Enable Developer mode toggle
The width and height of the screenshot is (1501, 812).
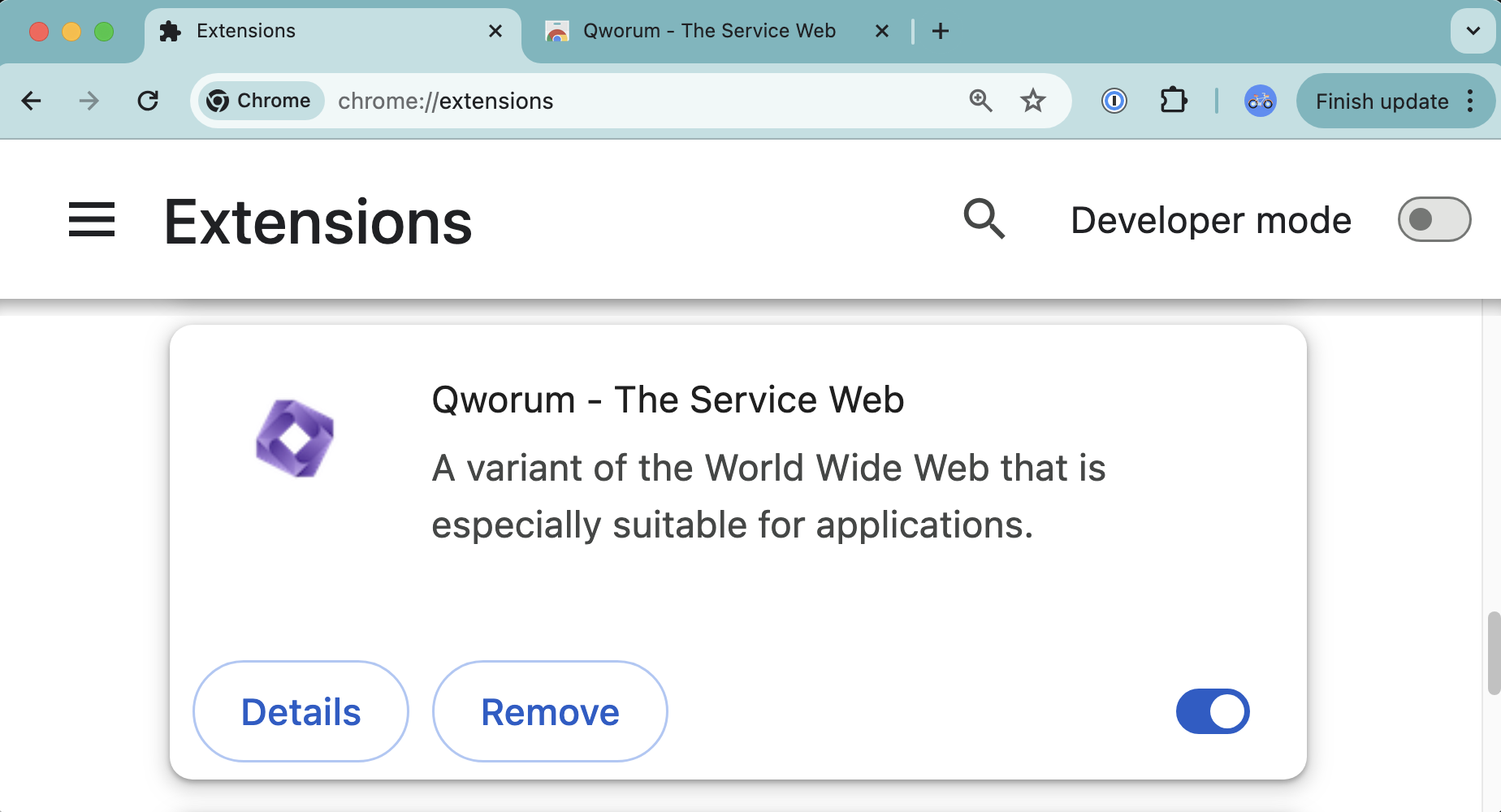tap(1434, 219)
